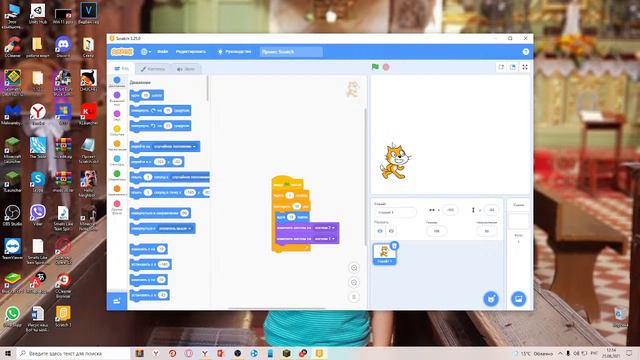Viewport: 640px width, 360px height.
Task: Click the orange hat block in script
Action: (x=287, y=182)
